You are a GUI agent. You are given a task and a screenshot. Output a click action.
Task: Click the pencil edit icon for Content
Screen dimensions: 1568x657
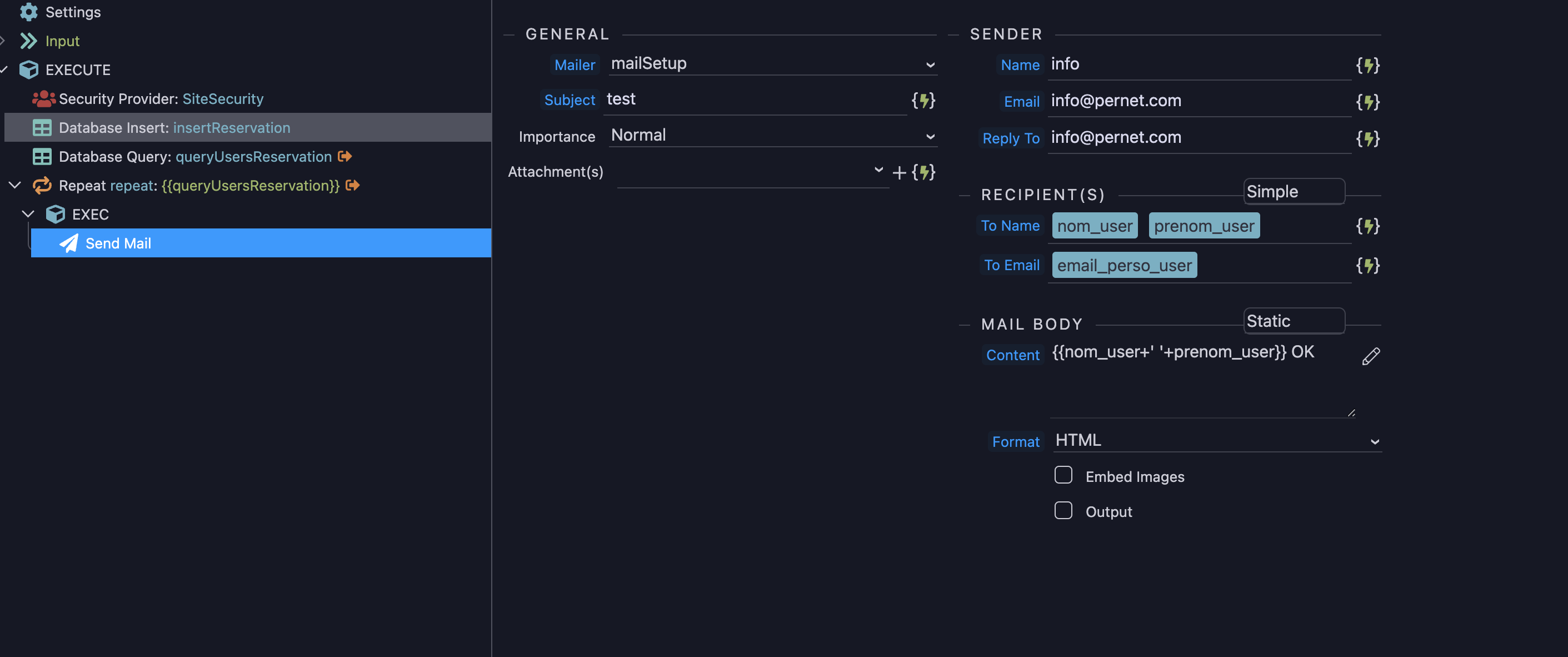pyautogui.click(x=1370, y=356)
